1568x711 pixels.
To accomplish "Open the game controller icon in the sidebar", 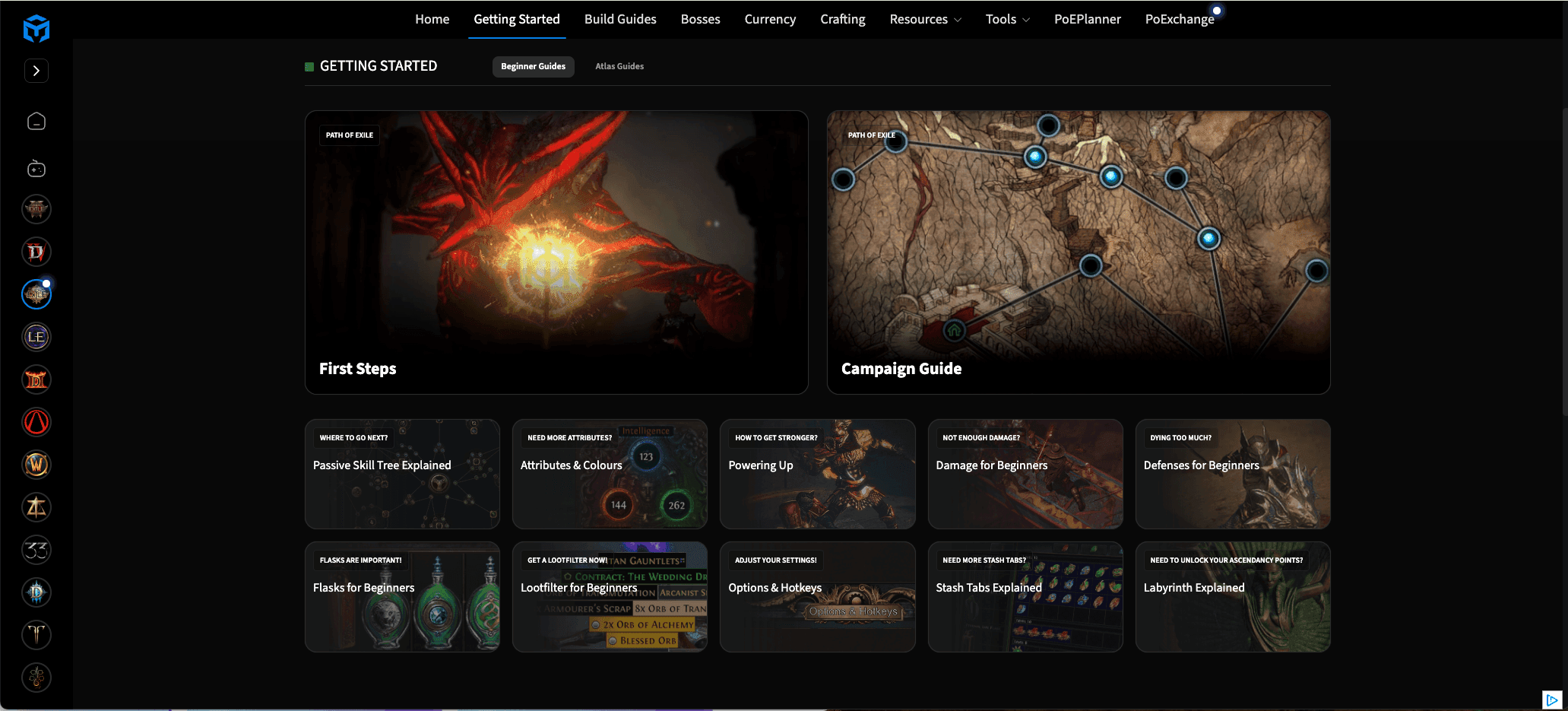I will 36,169.
